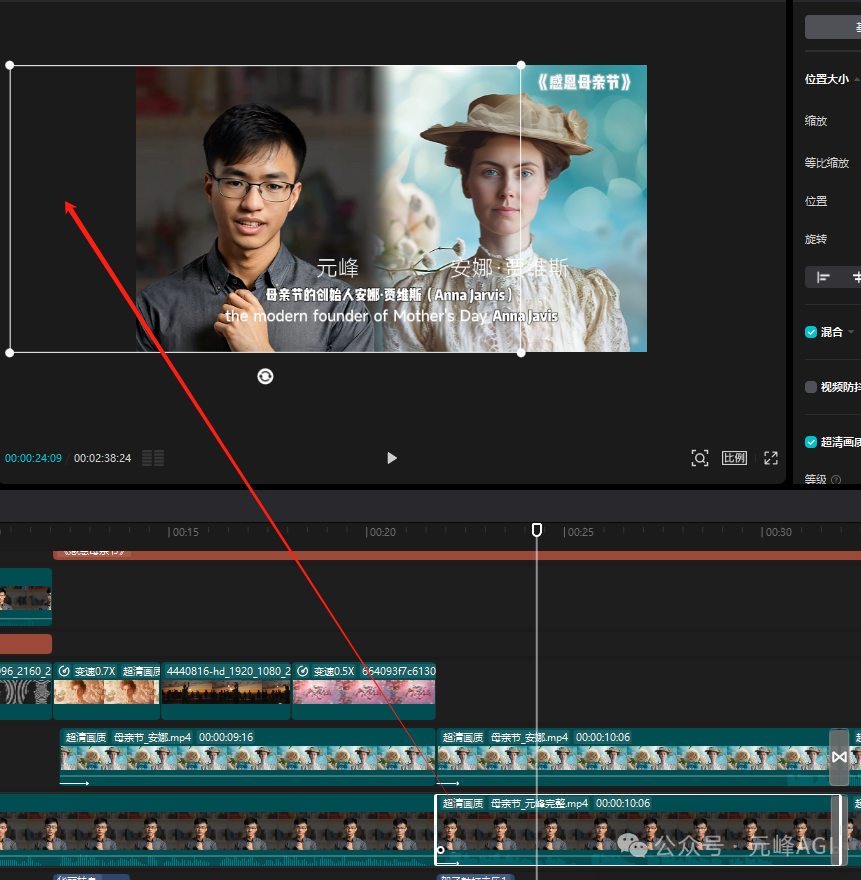
Task: Enter fullscreen preview mode
Action: coord(771,458)
